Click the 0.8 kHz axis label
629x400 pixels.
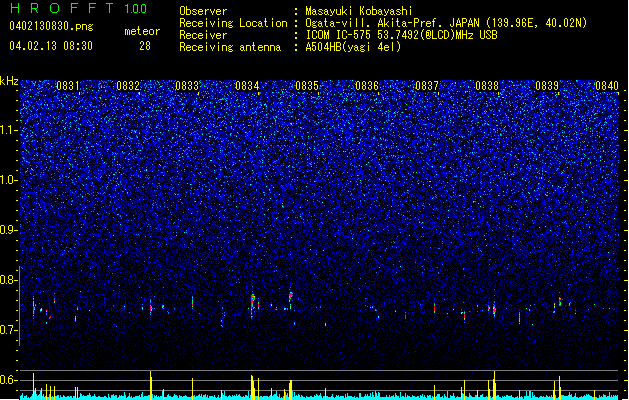tap(9, 280)
